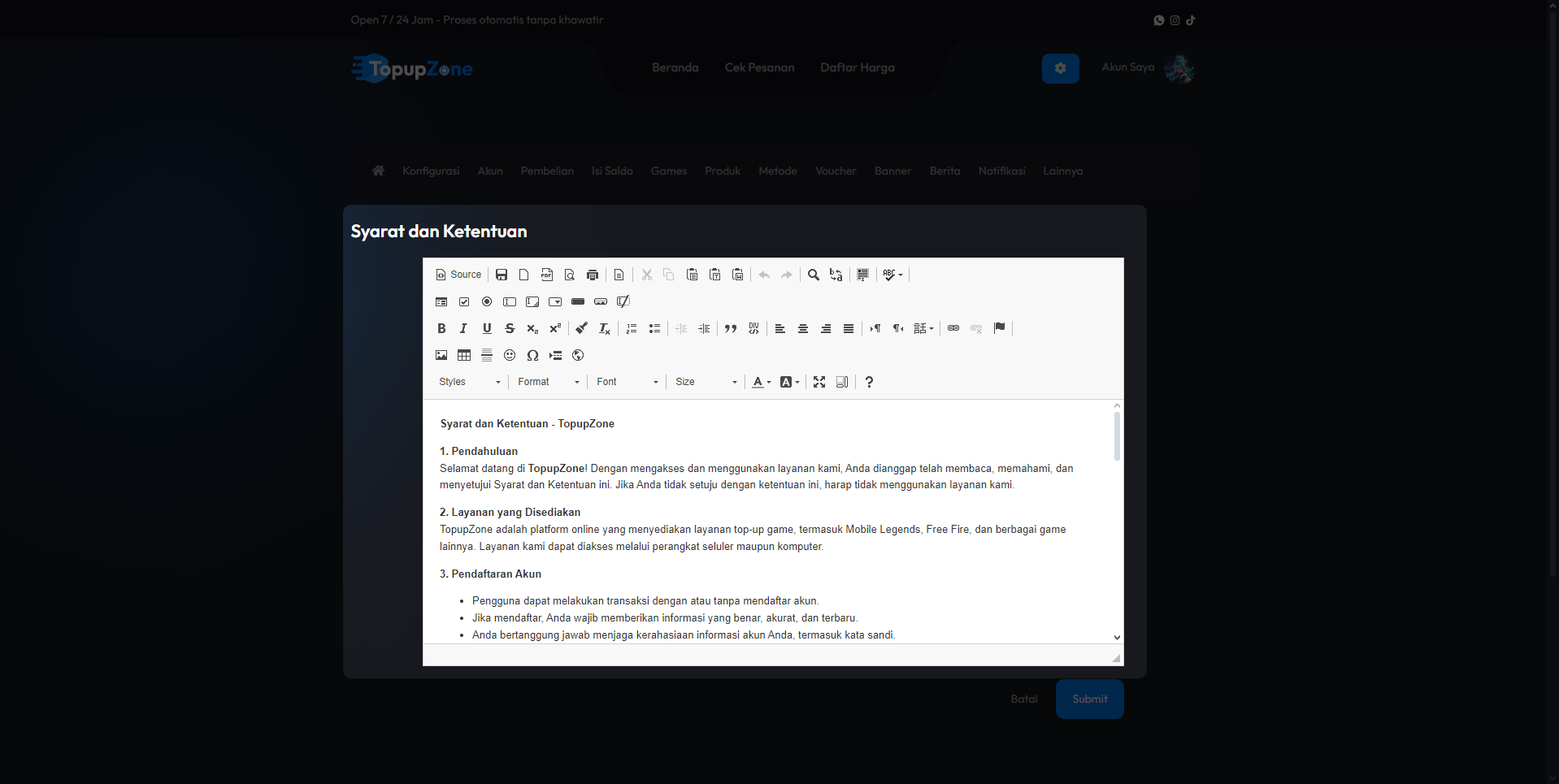The width and height of the screenshot is (1559, 784).
Task: Insert a numbered list
Action: (632, 328)
